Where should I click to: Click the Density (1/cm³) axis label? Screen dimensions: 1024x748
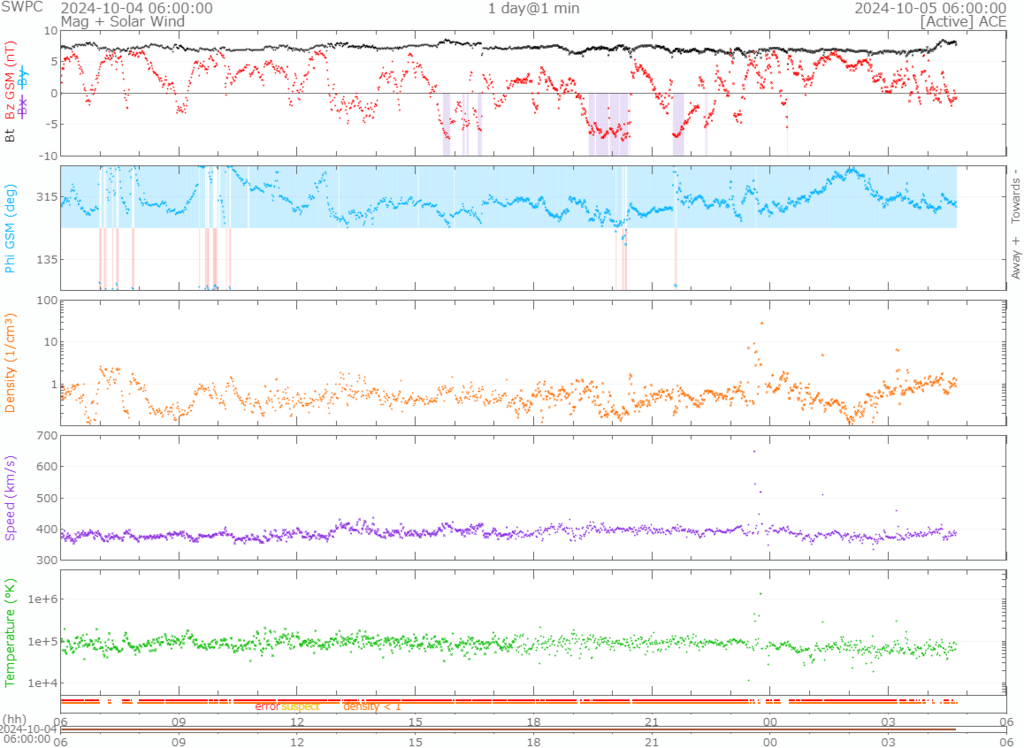pyautogui.click(x=12, y=363)
